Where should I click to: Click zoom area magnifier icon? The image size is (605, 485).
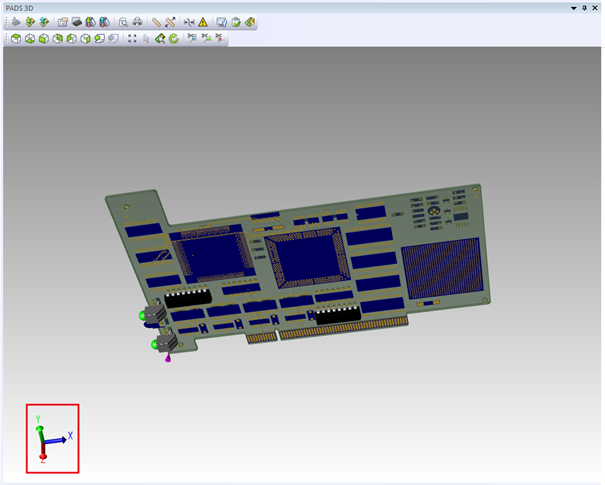[x=160, y=39]
